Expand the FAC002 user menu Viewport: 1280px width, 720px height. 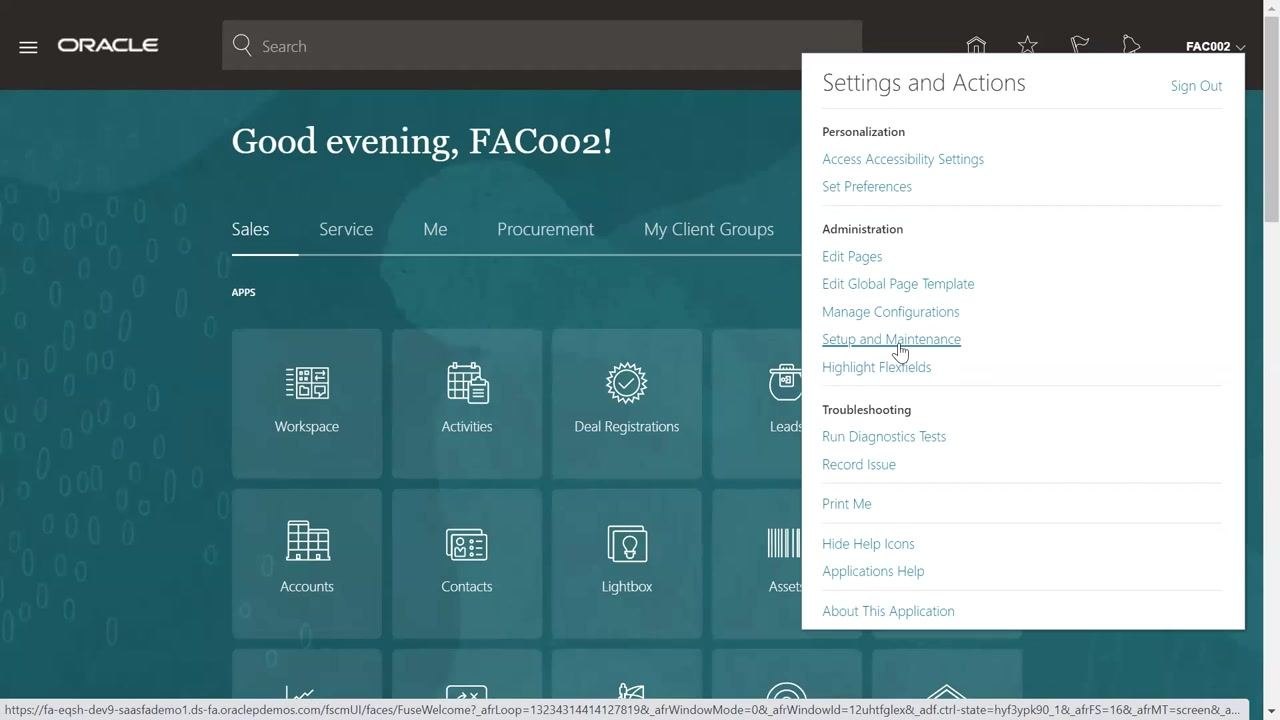(1215, 46)
